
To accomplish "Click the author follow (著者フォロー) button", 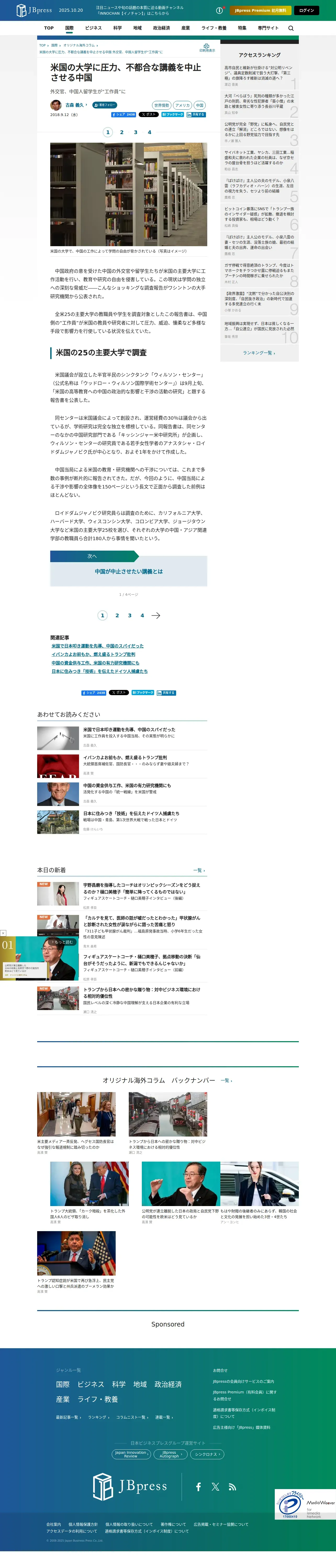I will pyautogui.click(x=105, y=105).
